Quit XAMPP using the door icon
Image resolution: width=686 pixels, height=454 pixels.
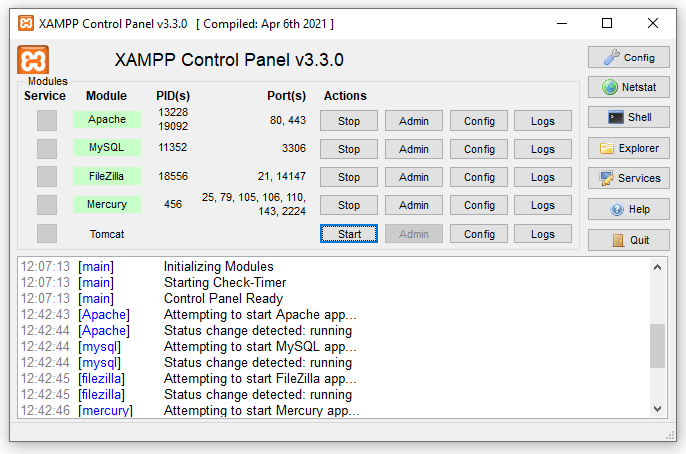(629, 240)
